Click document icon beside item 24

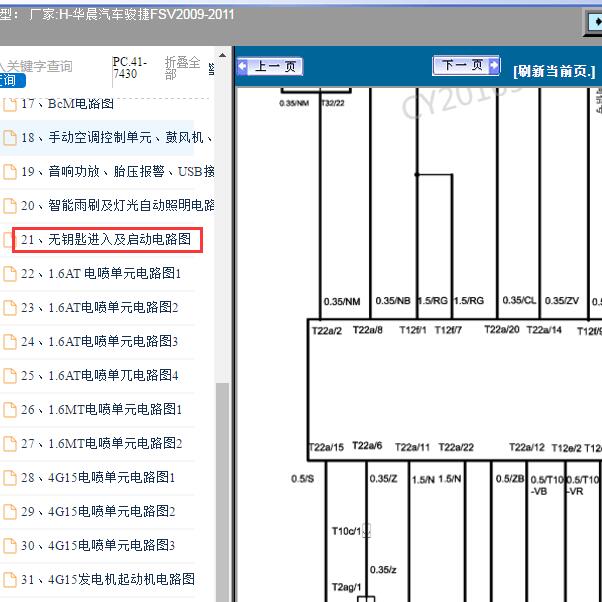10,342
